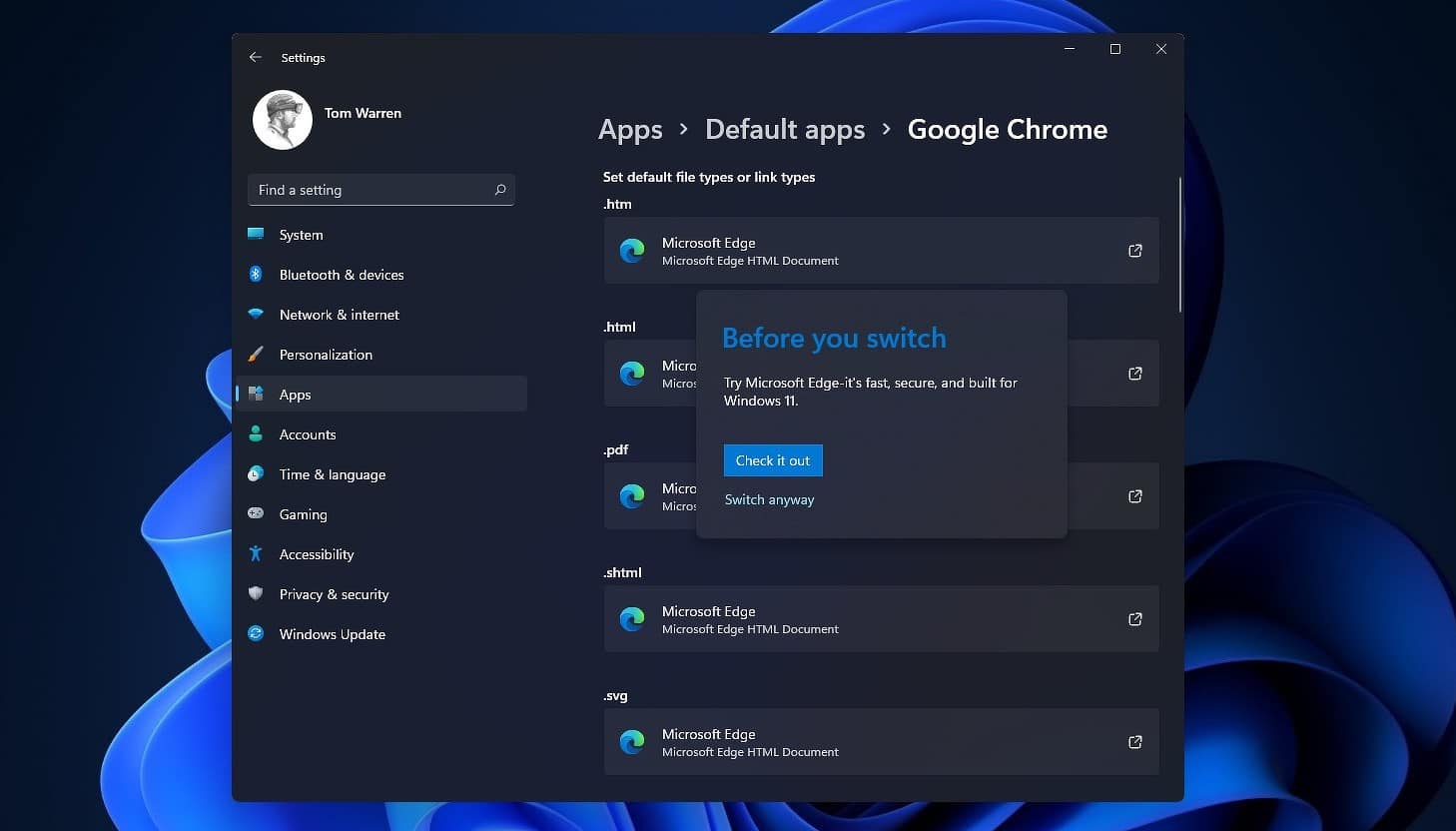Maximize the Settings window
This screenshot has width=1456, height=831.
1115,49
